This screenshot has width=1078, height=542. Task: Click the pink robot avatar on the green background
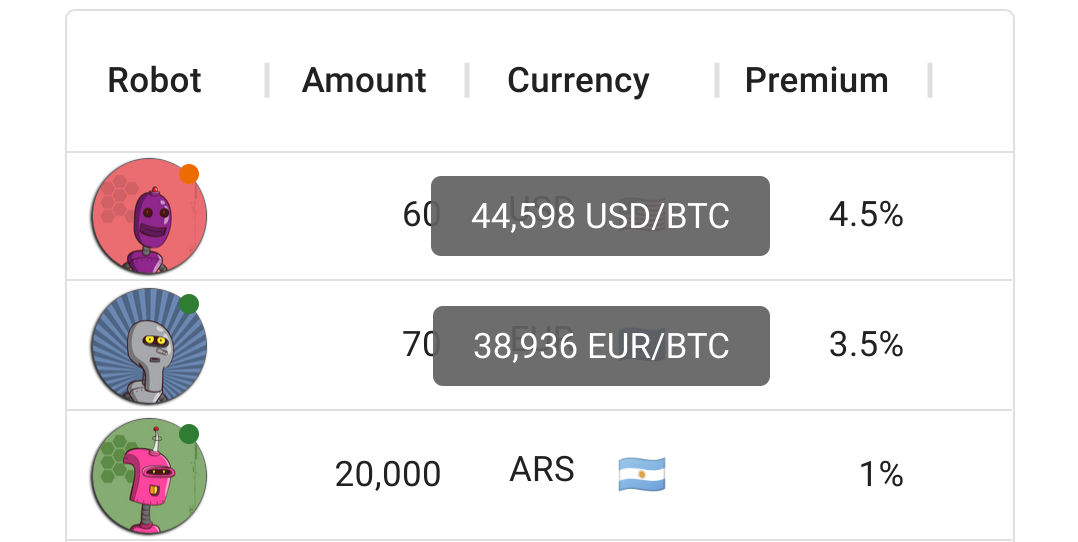(x=149, y=476)
